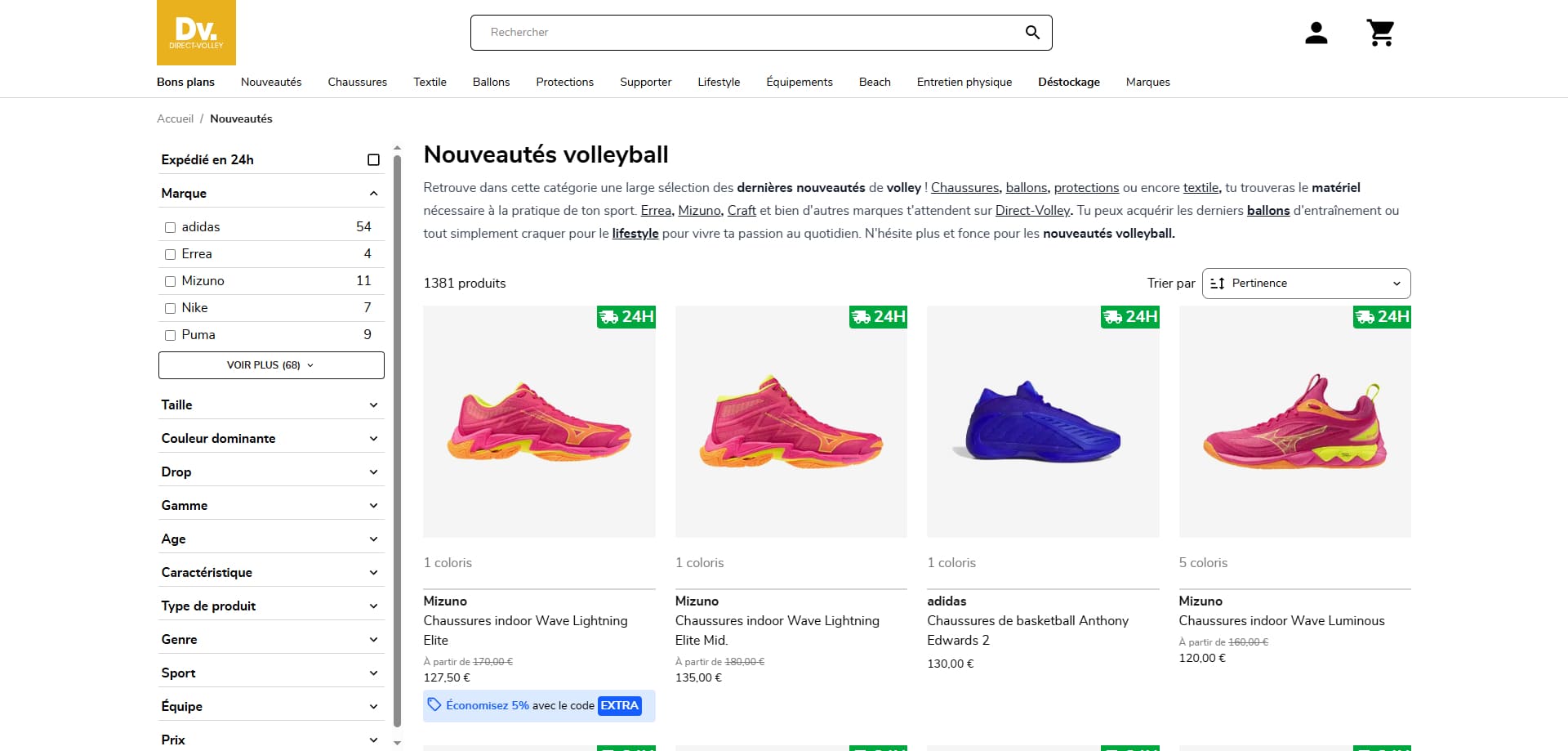This screenshot has width=1568, height=751.
Task: Click the filter sidebar scrollbar down arrow
Action: coord(398,743)
